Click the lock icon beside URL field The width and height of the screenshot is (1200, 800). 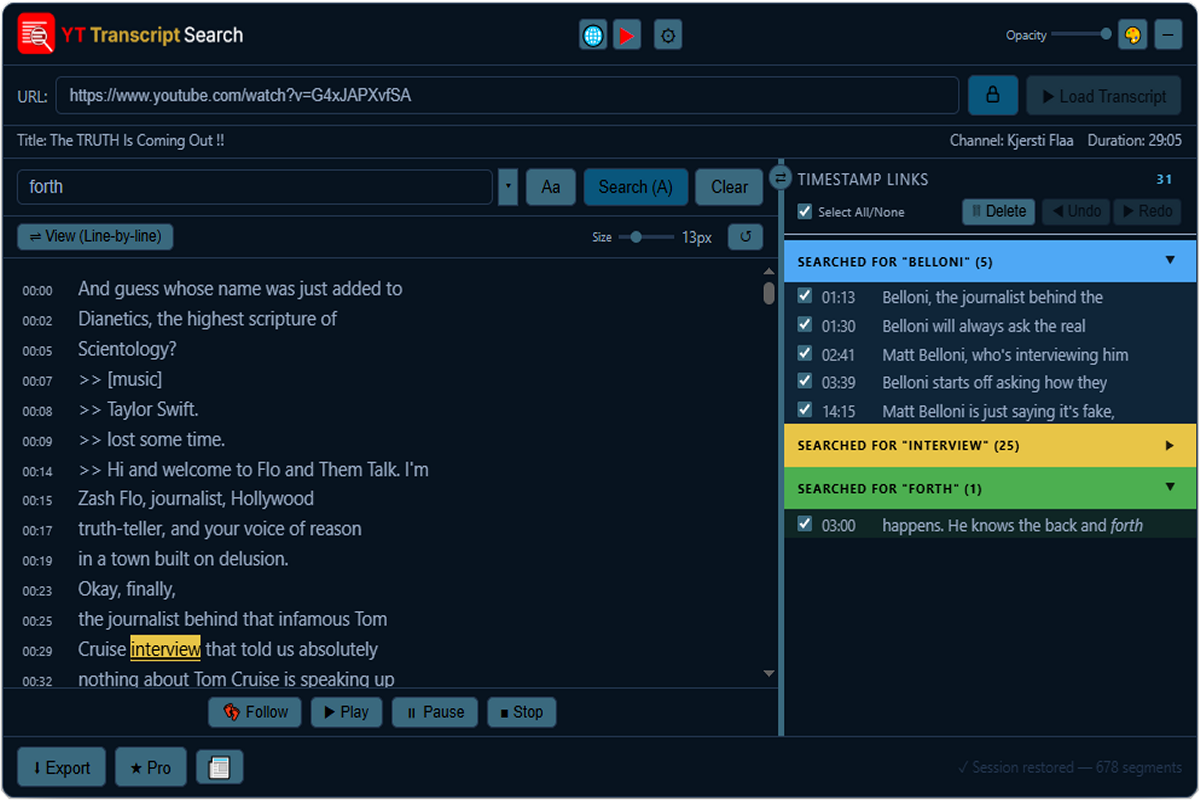(x=993, y=96)
